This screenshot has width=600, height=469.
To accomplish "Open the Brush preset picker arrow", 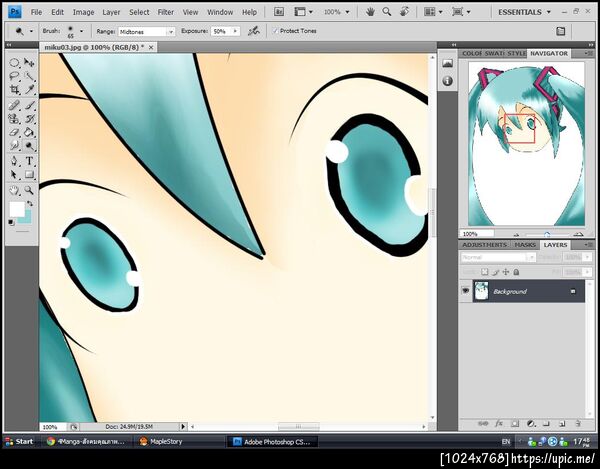I will [x=81, y=31].
